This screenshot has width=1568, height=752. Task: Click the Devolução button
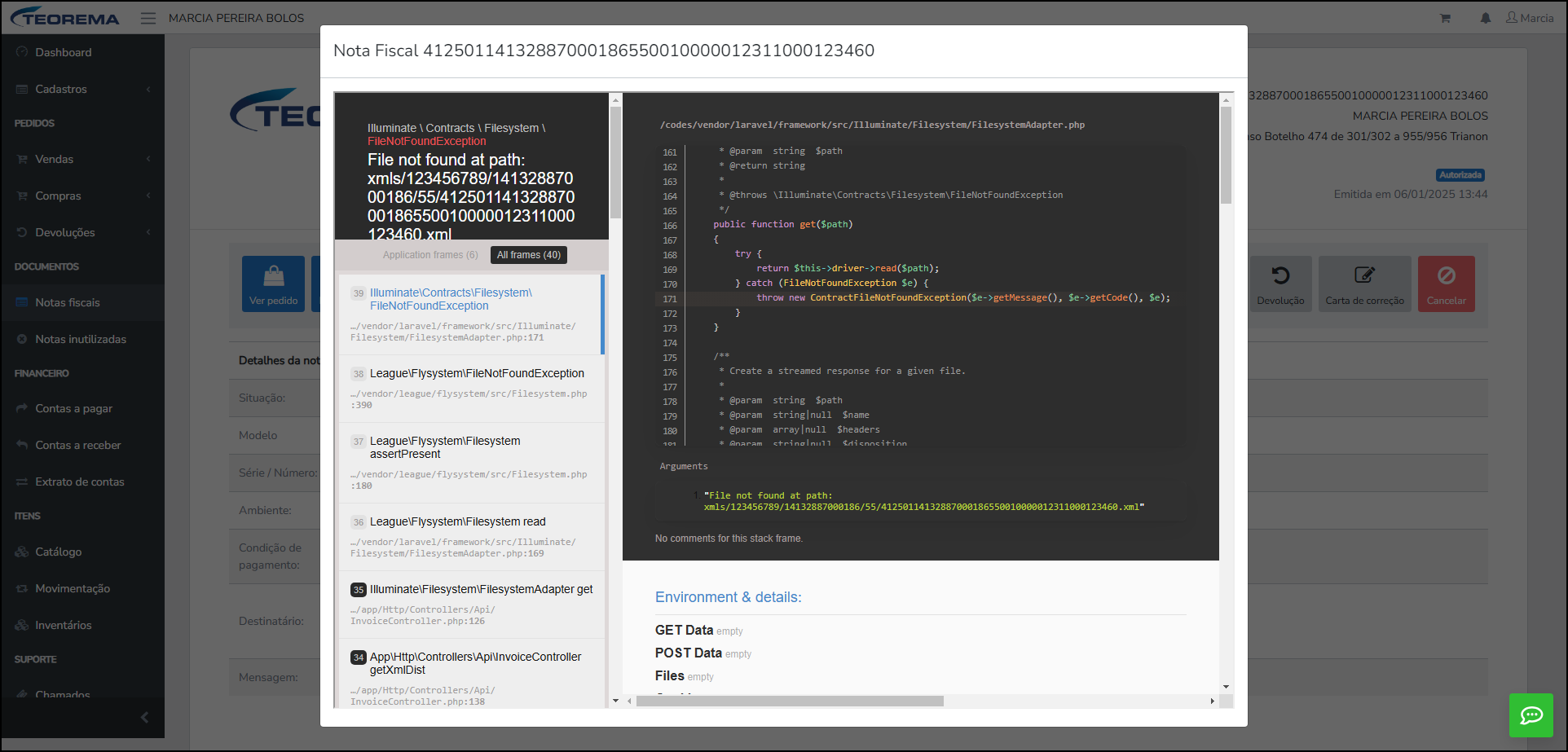click(1280, 284)
